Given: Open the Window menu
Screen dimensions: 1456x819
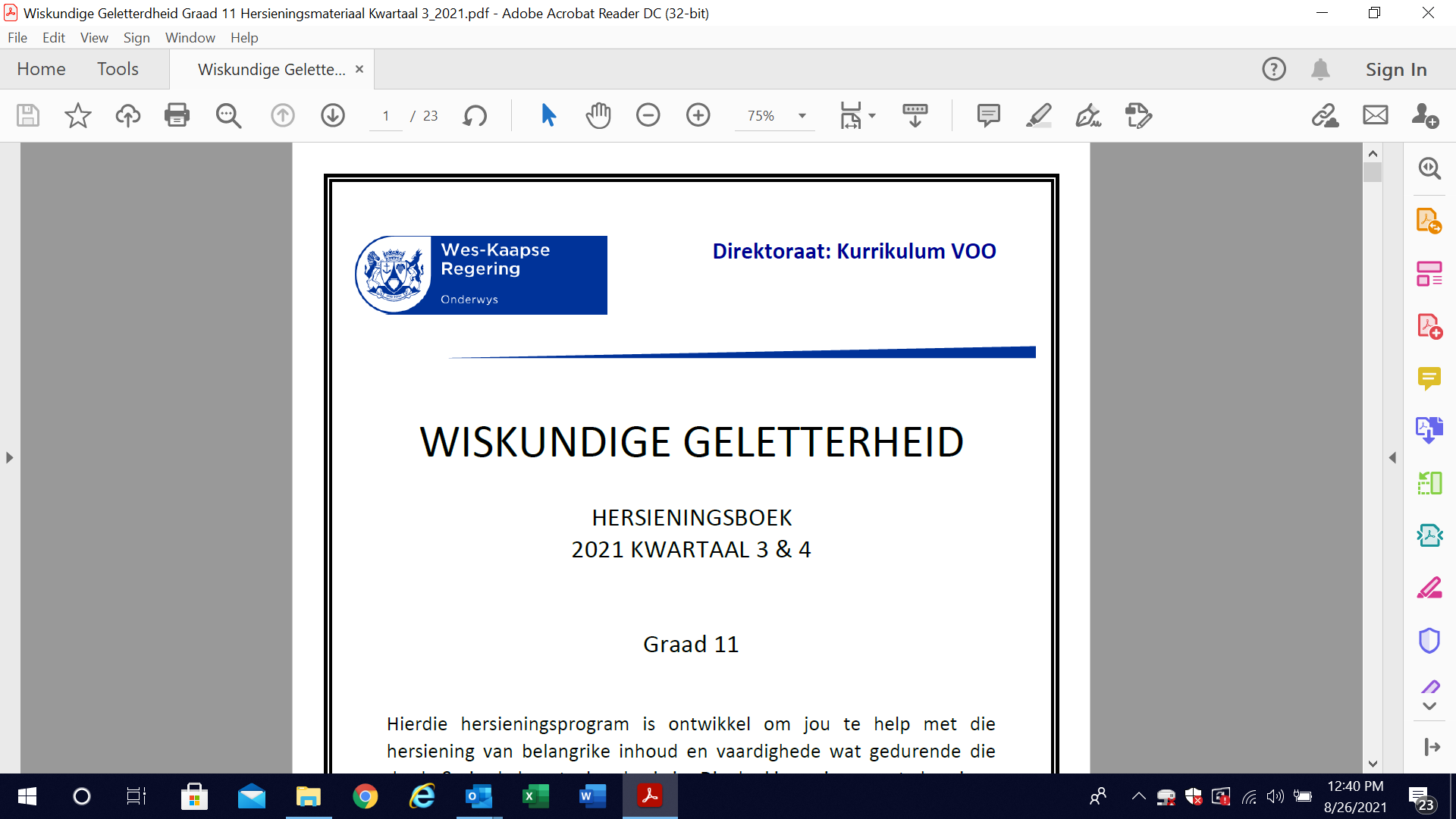Looking at the screenshot, I should click(x=190, y=38).
